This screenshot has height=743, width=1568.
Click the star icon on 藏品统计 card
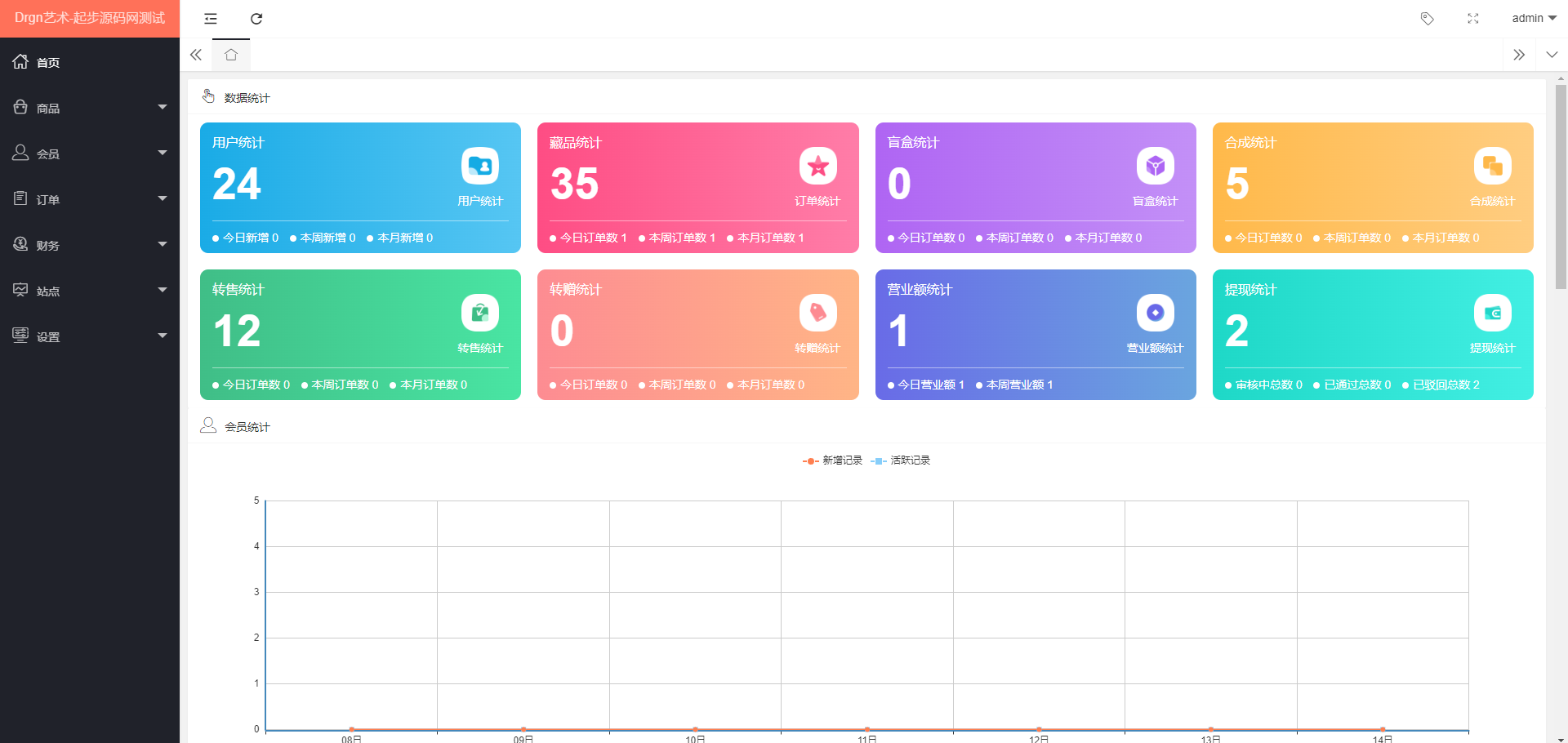tap(817, 167)
